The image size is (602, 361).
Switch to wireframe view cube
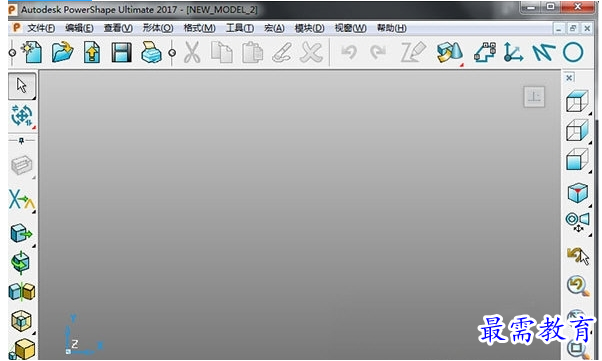coord(577,101)
